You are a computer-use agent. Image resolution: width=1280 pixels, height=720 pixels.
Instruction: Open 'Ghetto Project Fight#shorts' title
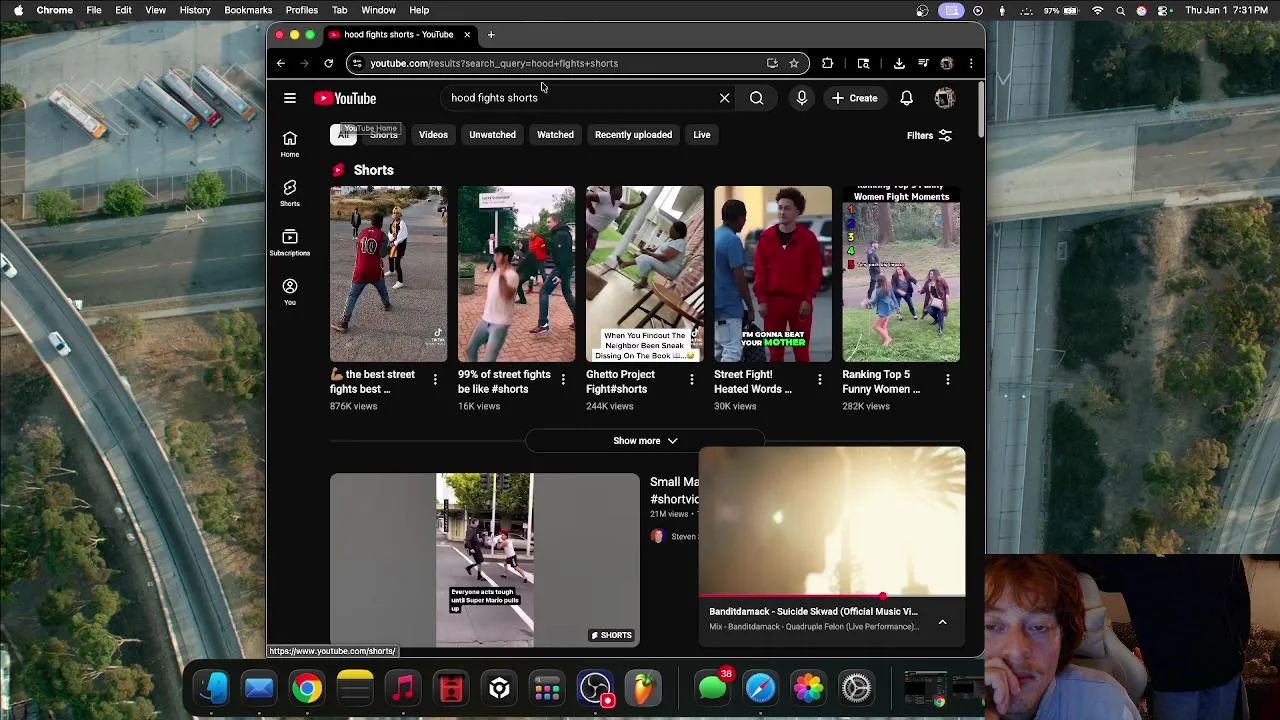pos(620,382)
